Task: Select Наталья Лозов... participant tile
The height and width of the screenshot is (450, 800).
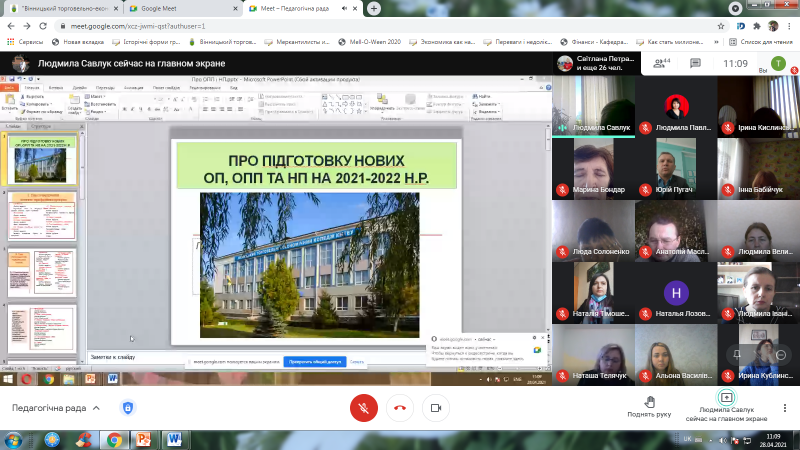Action: tap(676, 293)
